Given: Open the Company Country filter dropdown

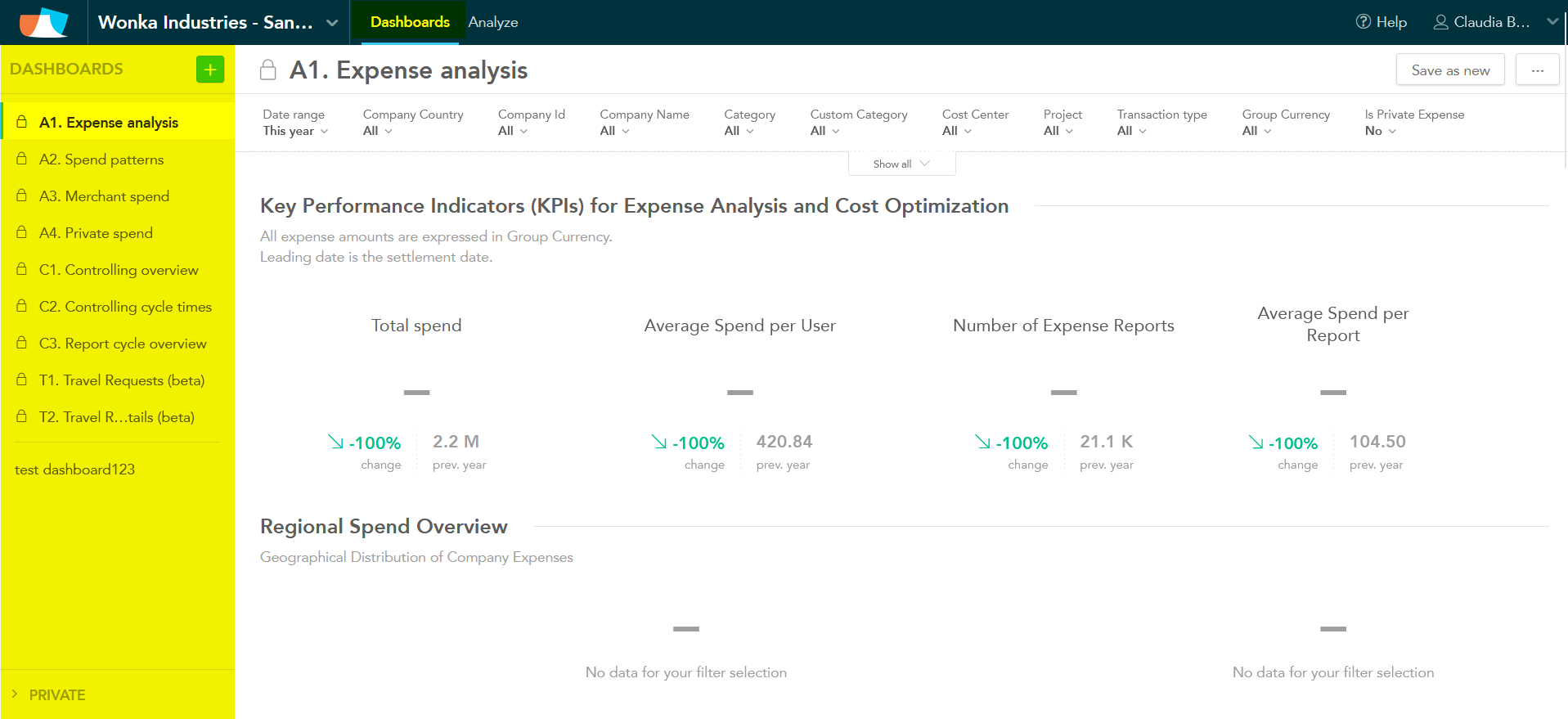Looking at the screenshot, I should click(x=412, y=123).
